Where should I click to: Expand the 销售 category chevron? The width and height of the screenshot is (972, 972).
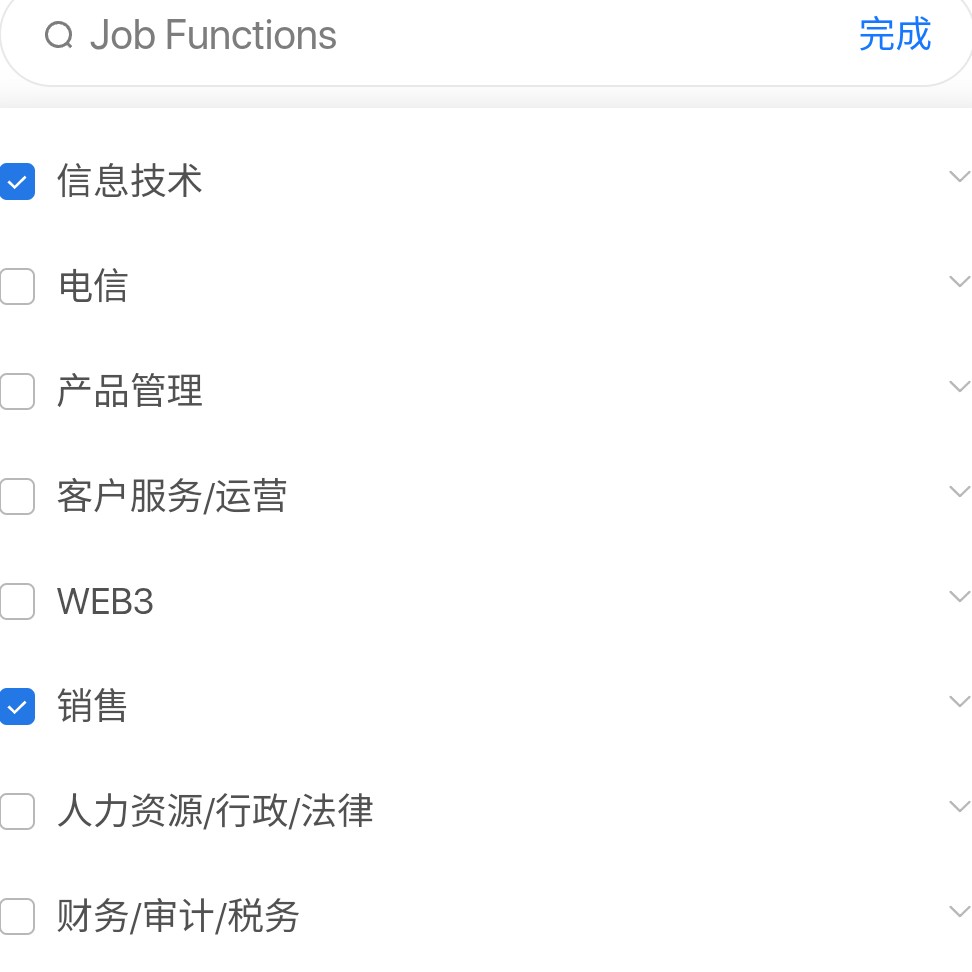click(x=960, y=702)
